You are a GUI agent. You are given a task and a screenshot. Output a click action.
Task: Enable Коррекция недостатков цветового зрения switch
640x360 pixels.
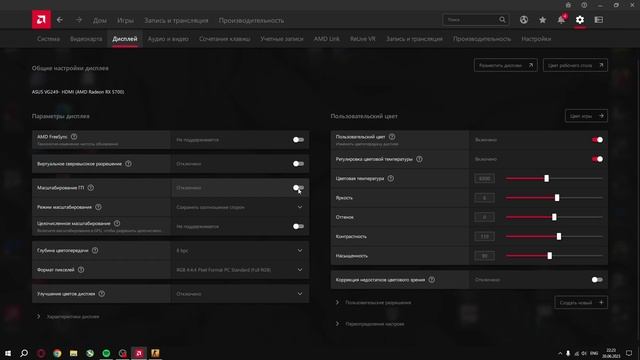pyautogui.click(x=597, y=280)
